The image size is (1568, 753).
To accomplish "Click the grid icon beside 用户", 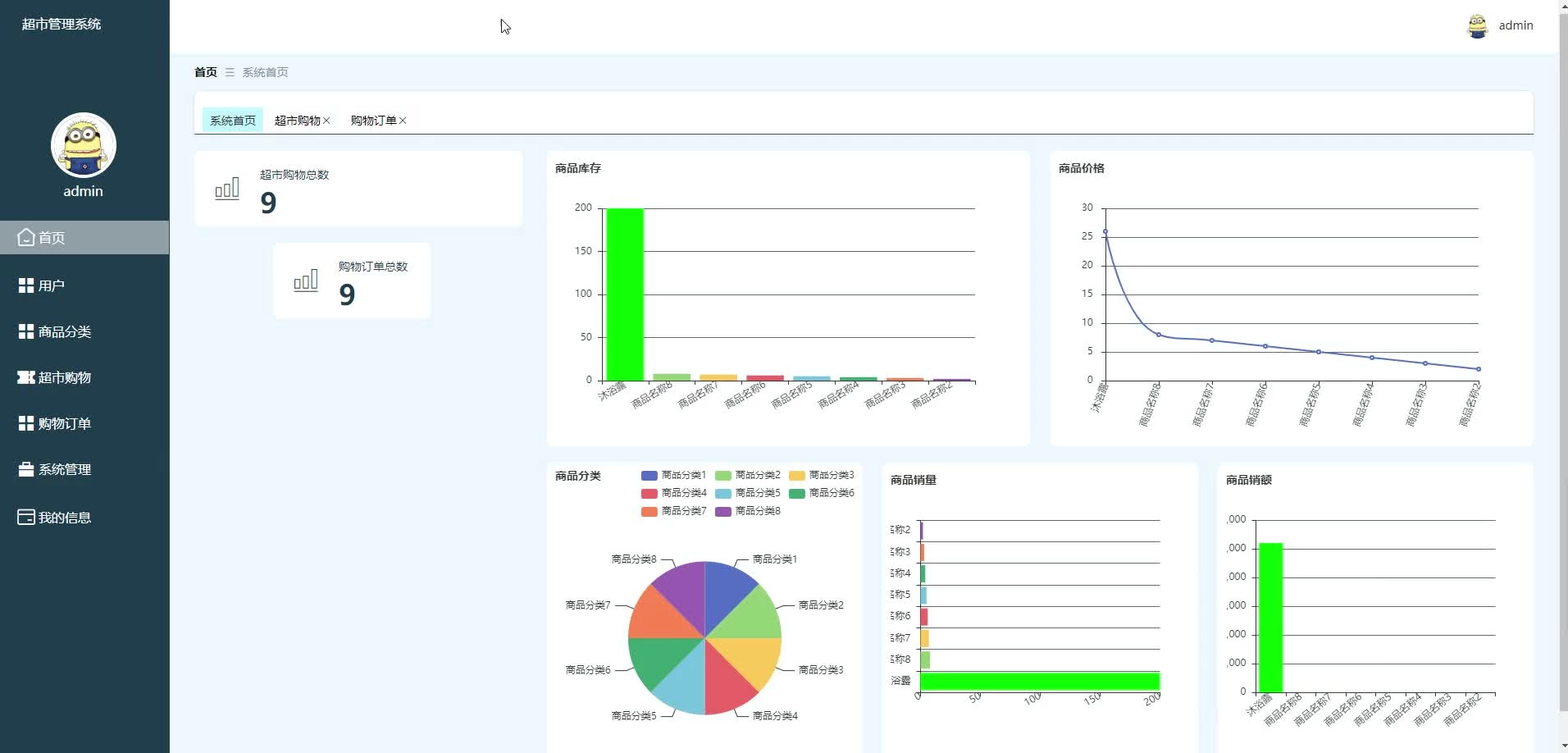I will pos(26,285).
